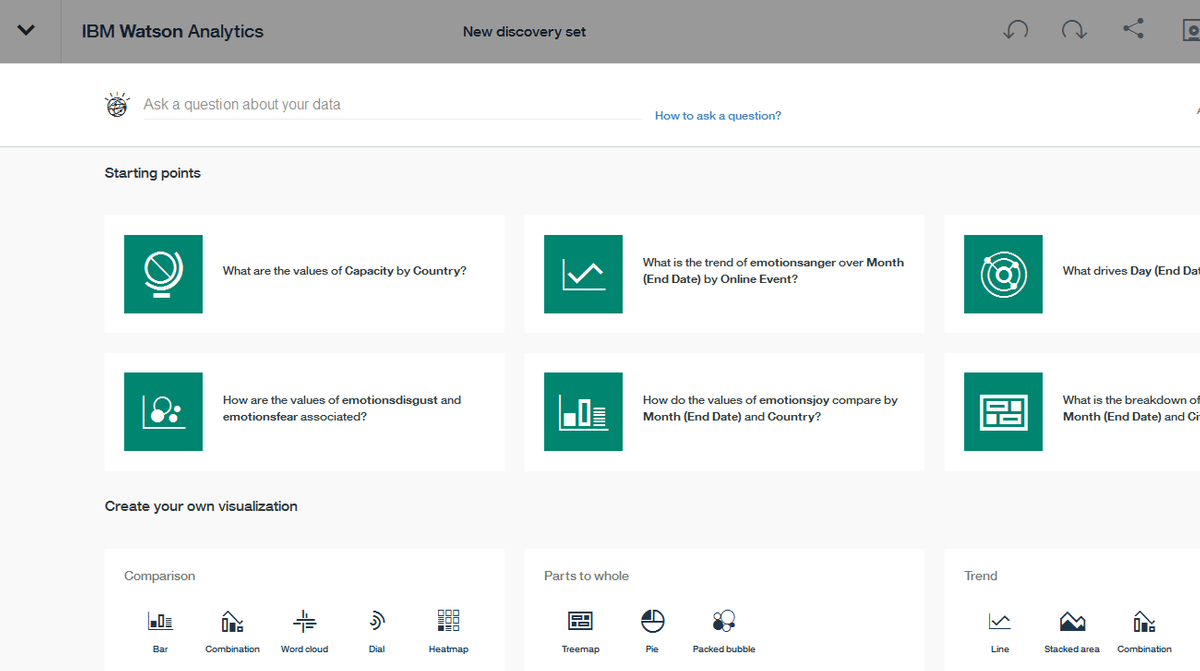Open the 'What drives Day' starting point text
The height and width of the screenshot is (671, 1200).
tap(1131, 271)
